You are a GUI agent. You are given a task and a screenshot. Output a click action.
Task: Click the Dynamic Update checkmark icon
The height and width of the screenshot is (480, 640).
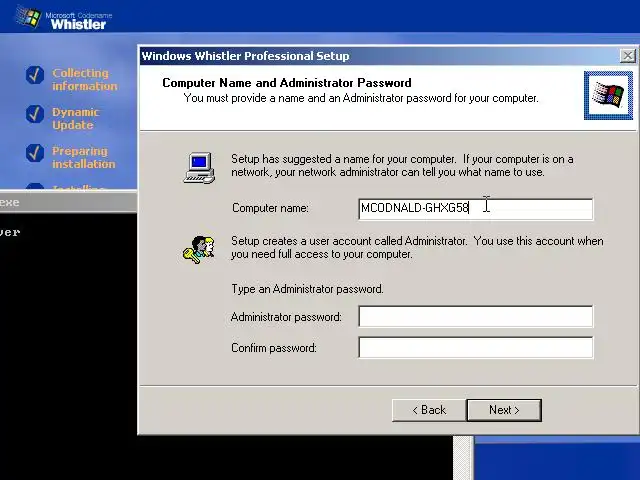(35, 114)
